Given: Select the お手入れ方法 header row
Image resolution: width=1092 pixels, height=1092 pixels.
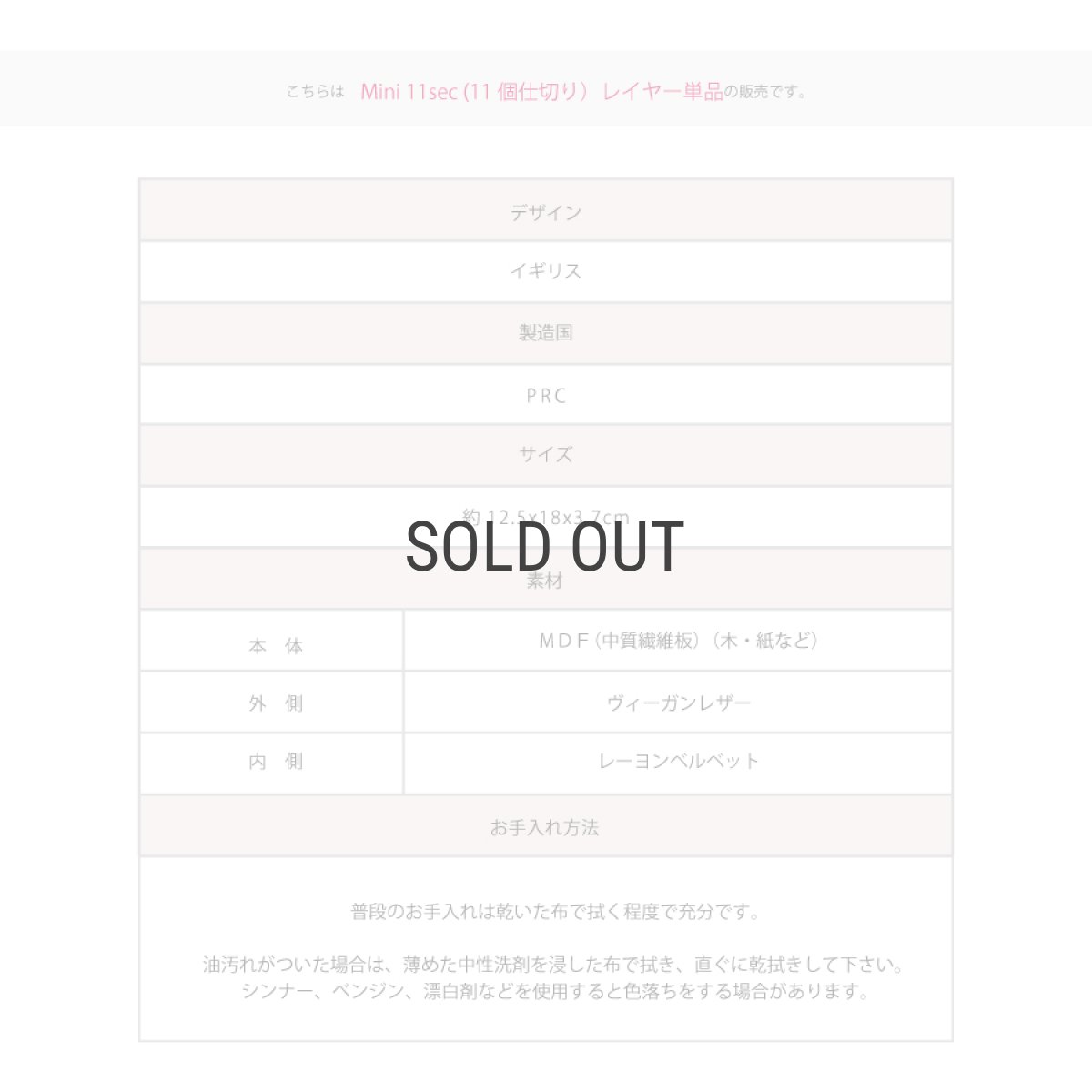Looking at the screenshot, I should click(x=545, y=827).
